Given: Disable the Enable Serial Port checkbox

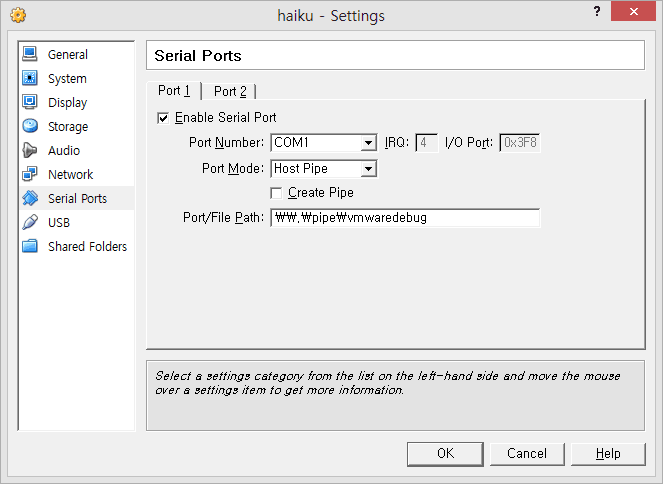Looking at the screenshot, I should [164, 118].
